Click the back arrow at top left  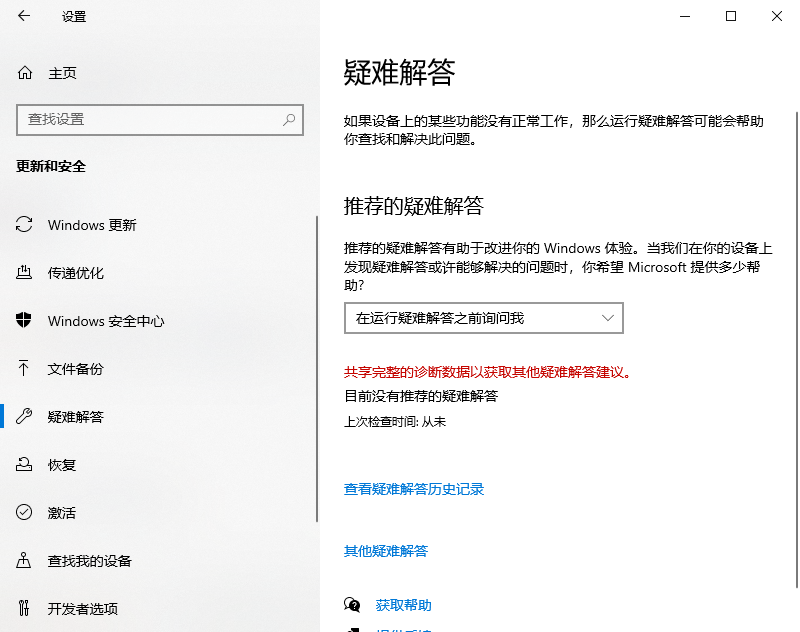tap(22, 16)
